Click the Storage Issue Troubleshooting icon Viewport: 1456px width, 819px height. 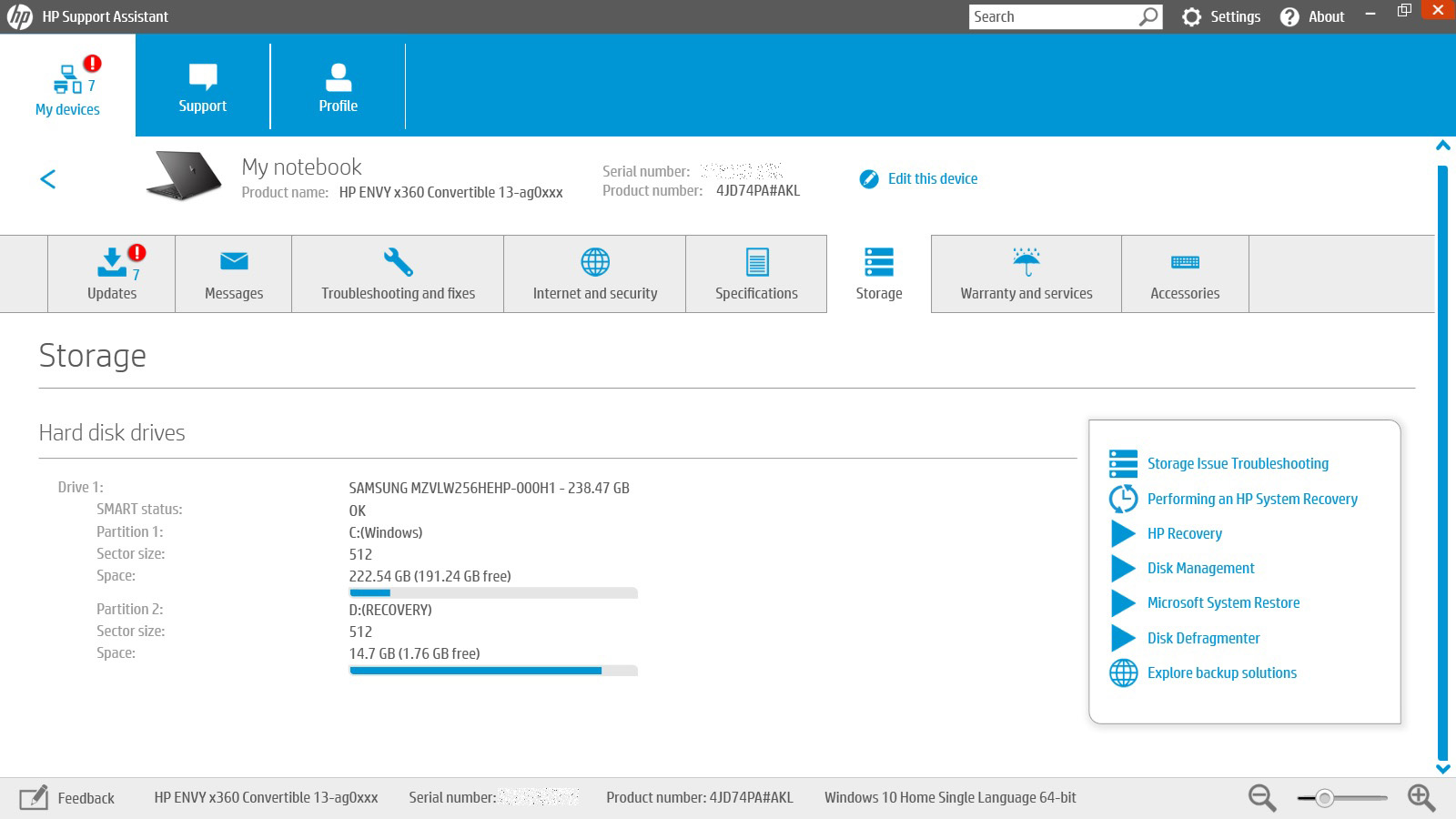1123,463
